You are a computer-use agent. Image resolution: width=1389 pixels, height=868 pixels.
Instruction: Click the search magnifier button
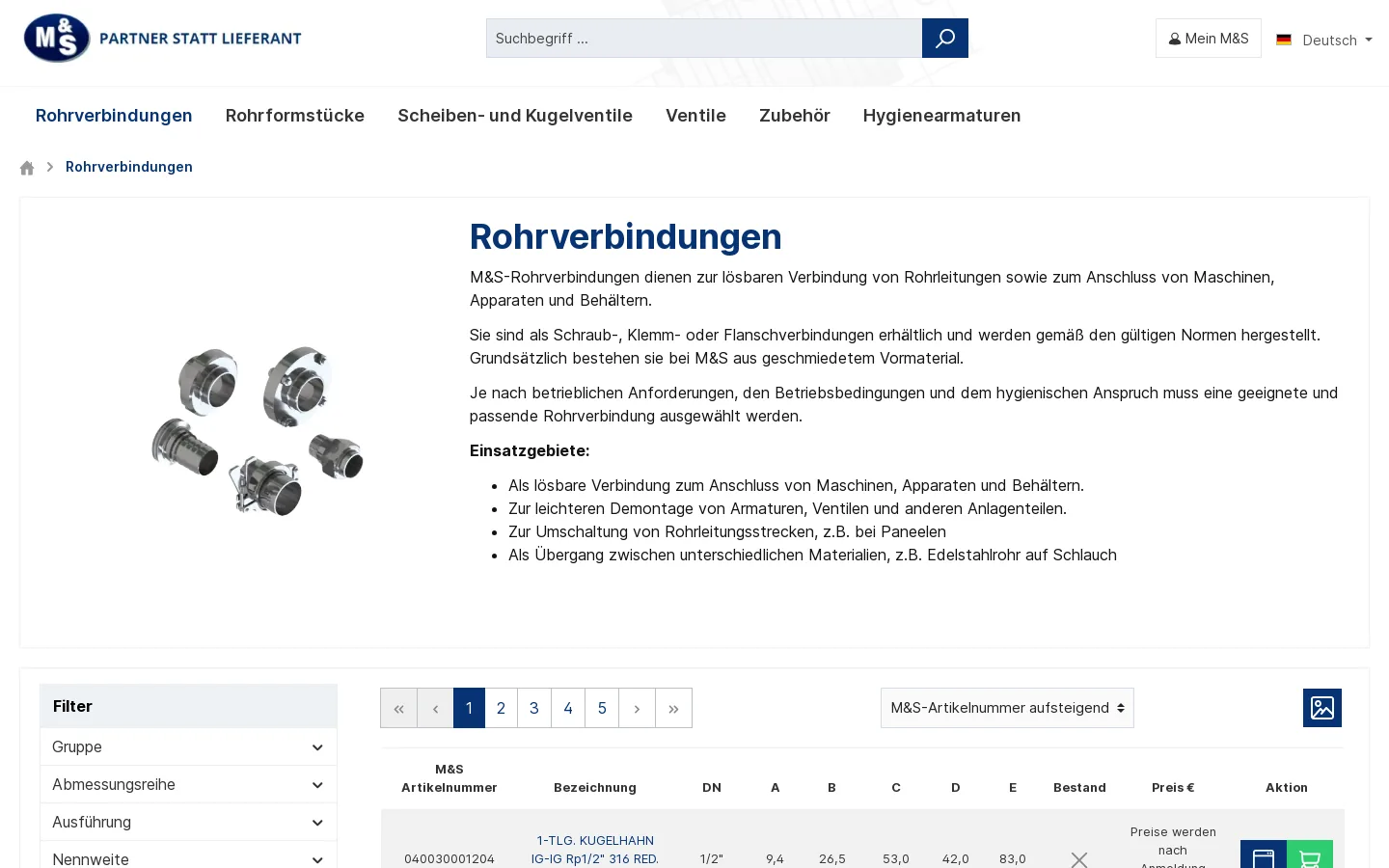click(x=945, y=39)
